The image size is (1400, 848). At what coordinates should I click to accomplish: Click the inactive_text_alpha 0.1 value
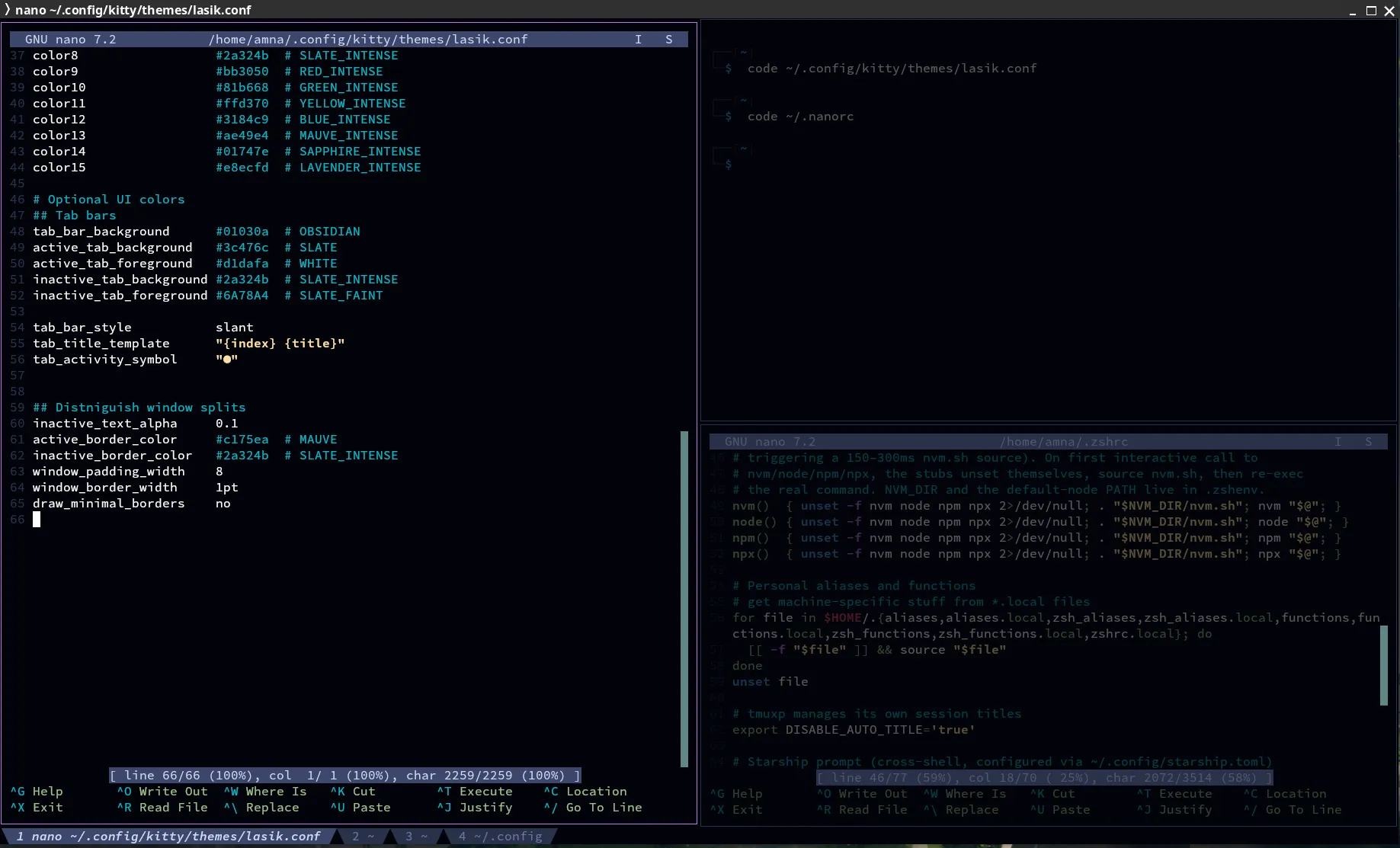coord(227,423)
